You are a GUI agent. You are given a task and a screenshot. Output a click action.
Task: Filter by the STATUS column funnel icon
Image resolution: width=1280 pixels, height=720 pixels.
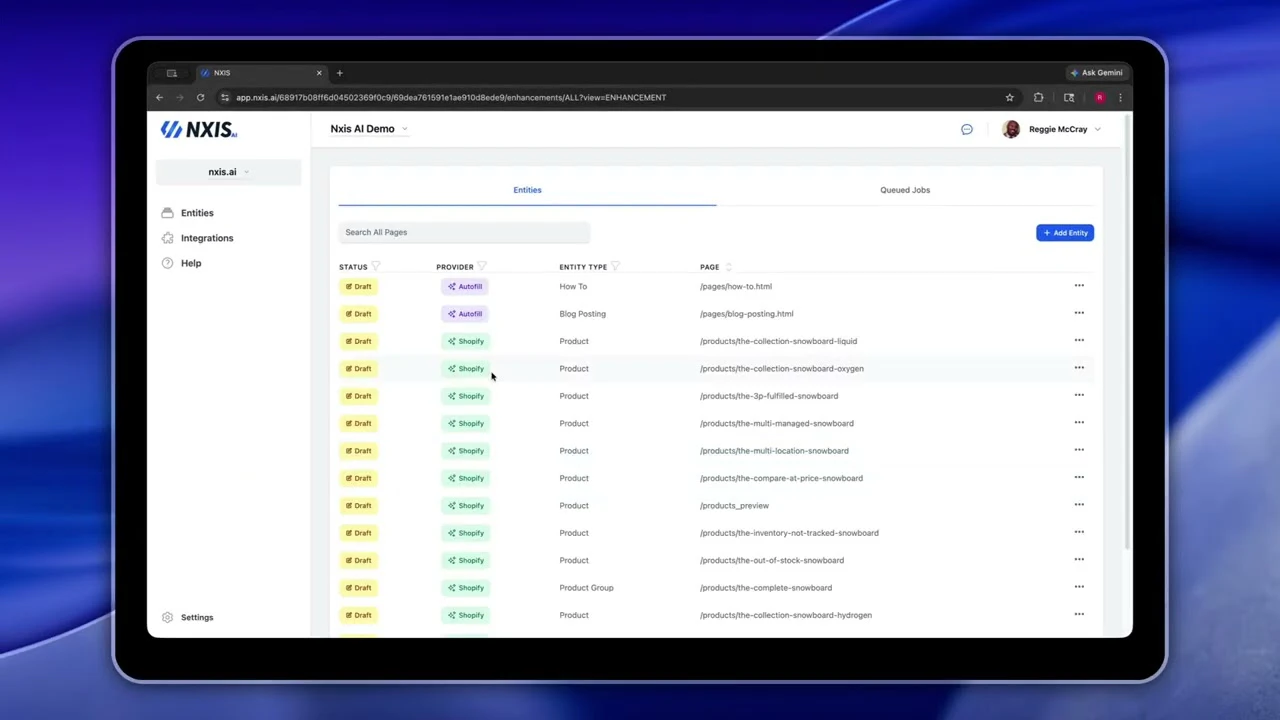(376, 266)
